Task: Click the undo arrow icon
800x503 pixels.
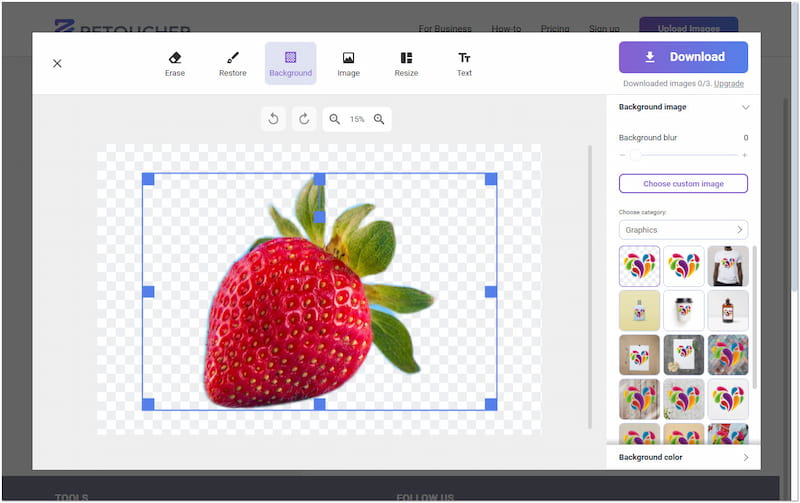Action: (x=273, y=119)
